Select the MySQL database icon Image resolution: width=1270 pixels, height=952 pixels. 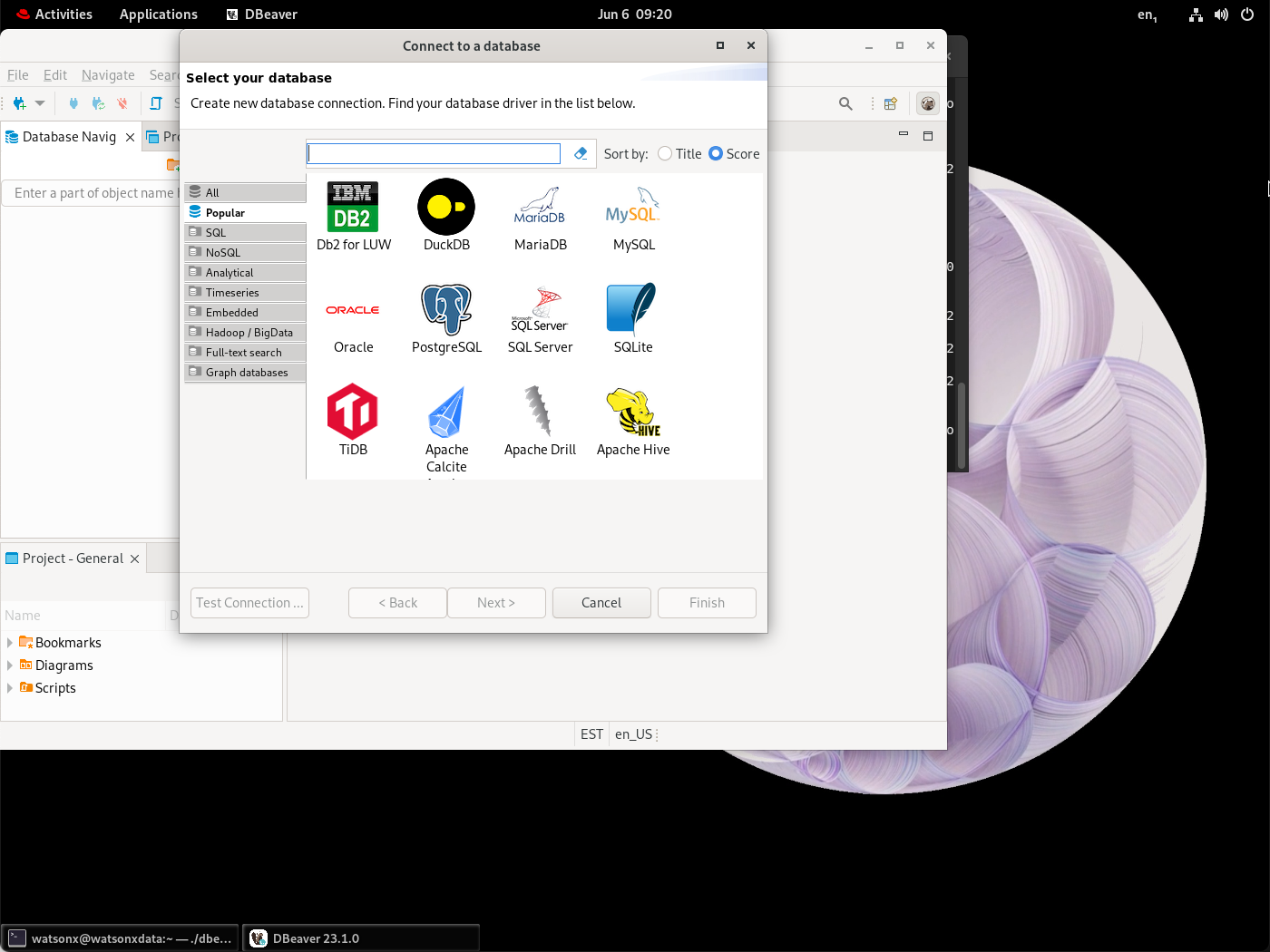point(633,206)
